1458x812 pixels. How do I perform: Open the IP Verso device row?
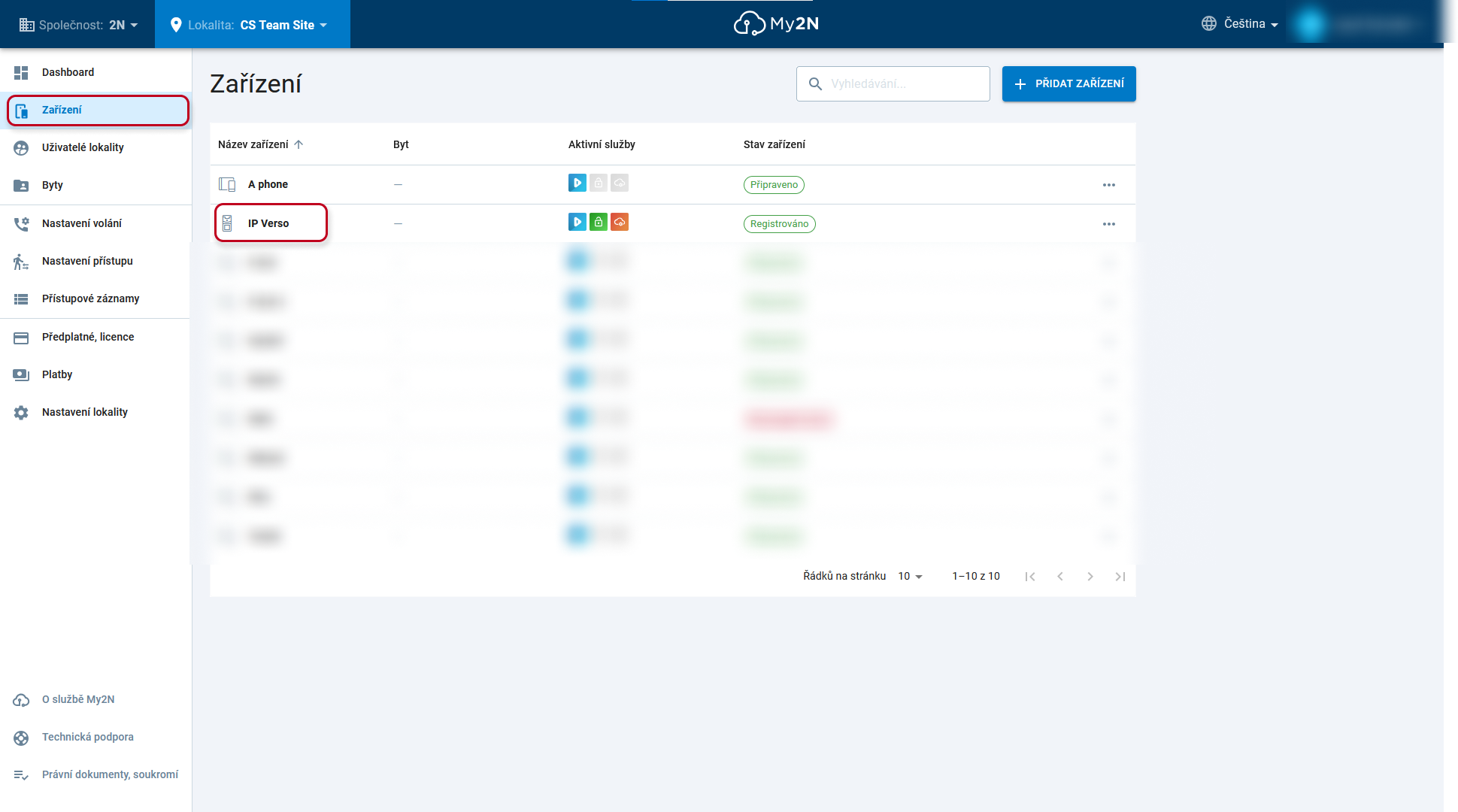672,224
